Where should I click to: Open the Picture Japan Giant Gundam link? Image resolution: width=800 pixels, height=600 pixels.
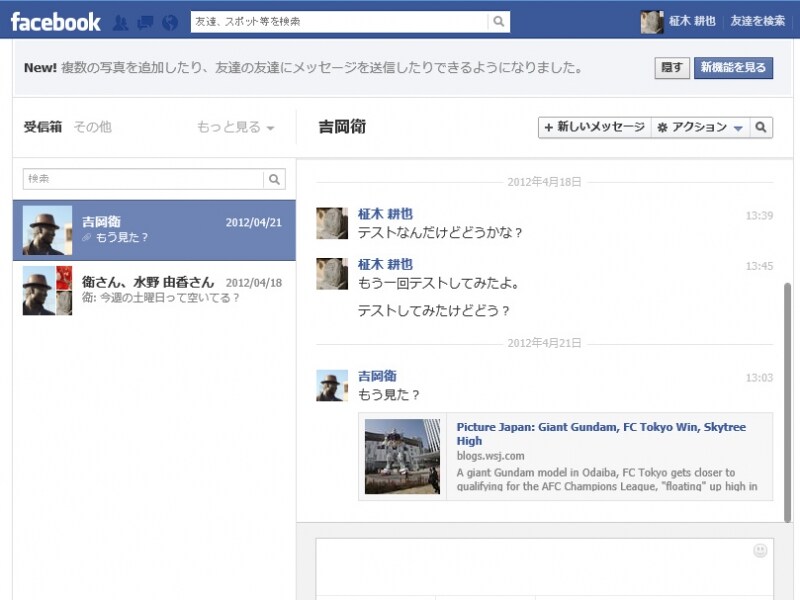pos(600,433)
